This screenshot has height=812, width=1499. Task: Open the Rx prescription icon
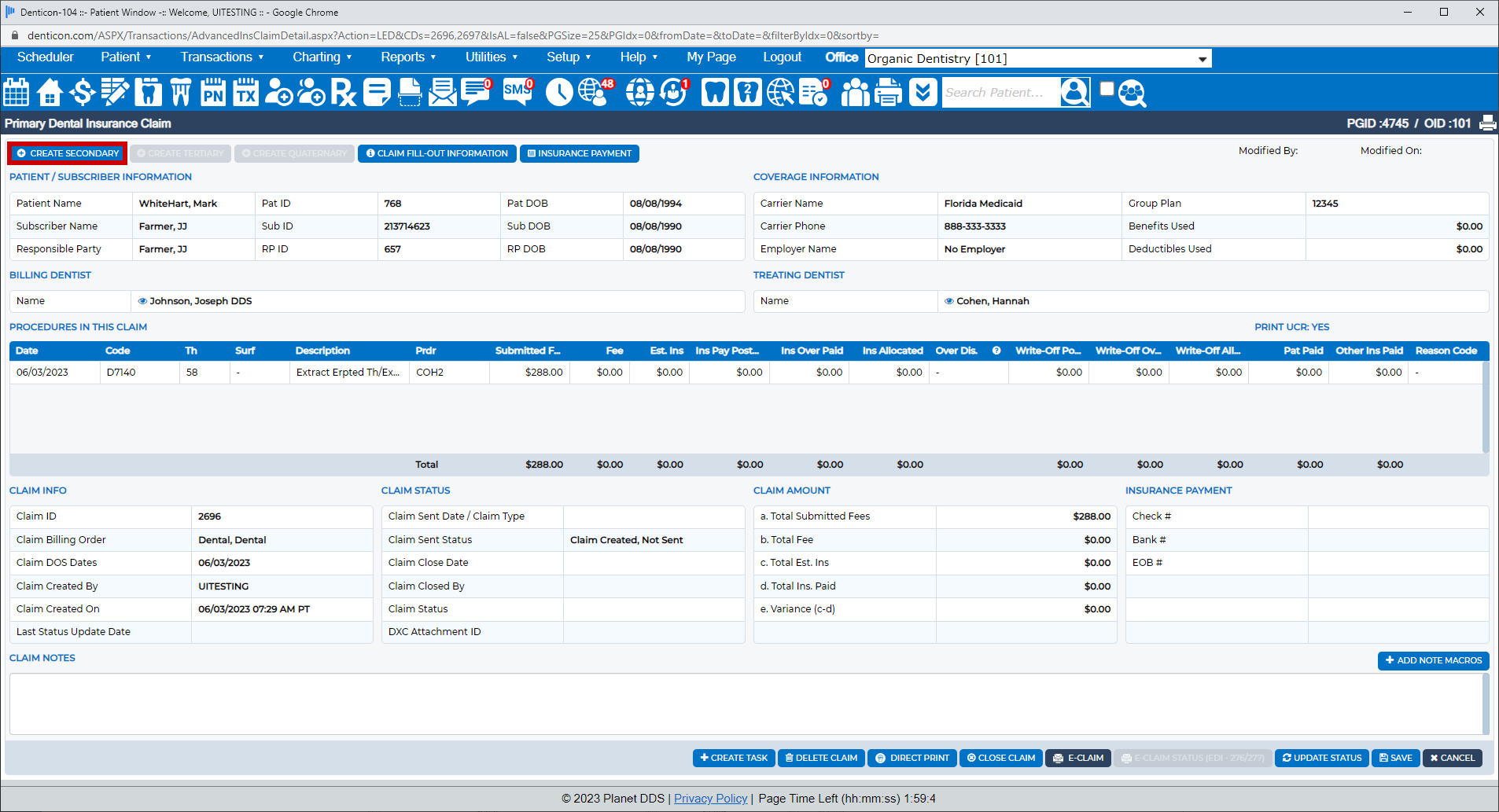pyautogui.click(x=343, y=93)
